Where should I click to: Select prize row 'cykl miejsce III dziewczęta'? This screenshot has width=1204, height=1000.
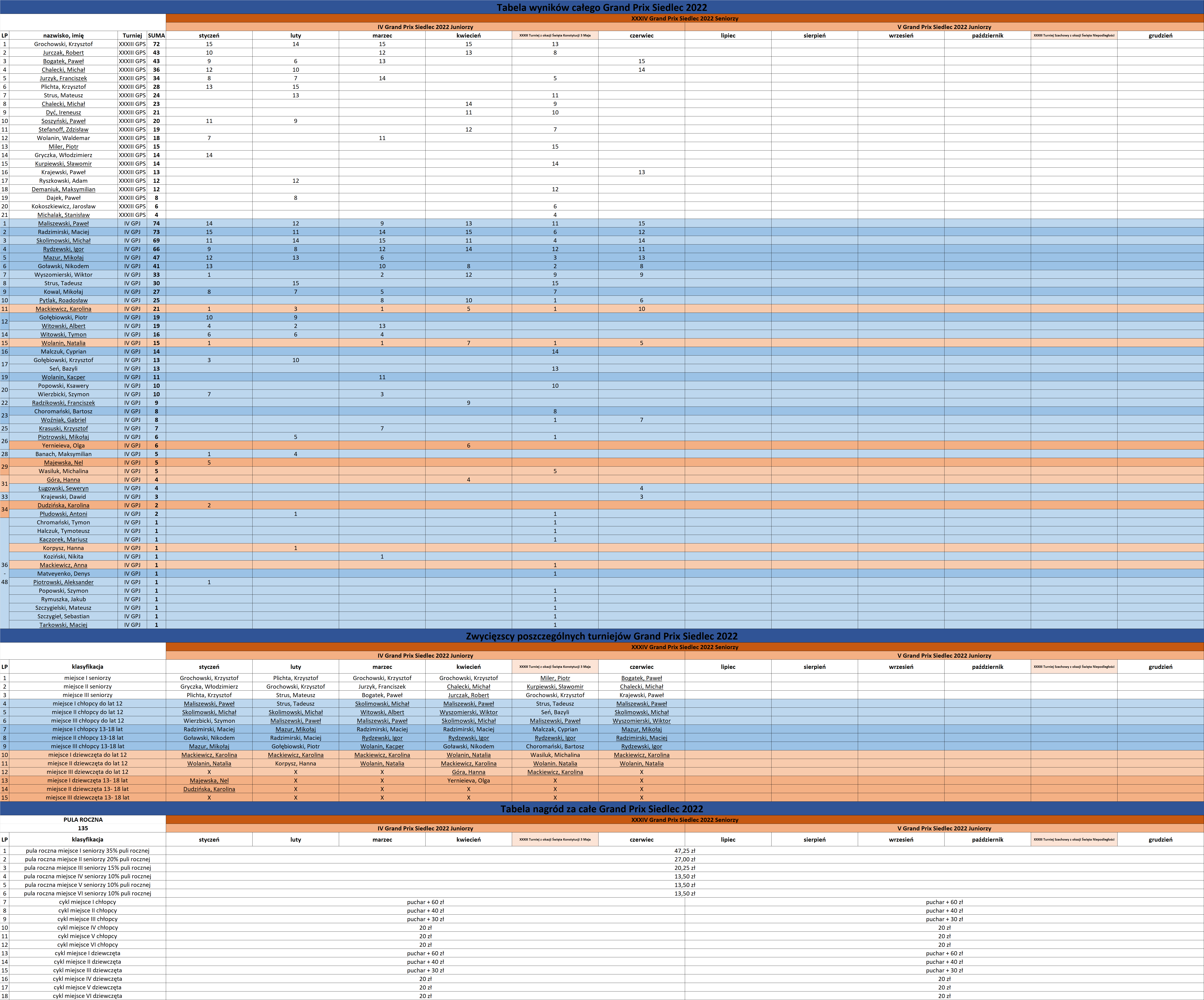click(x=87, y=970)
